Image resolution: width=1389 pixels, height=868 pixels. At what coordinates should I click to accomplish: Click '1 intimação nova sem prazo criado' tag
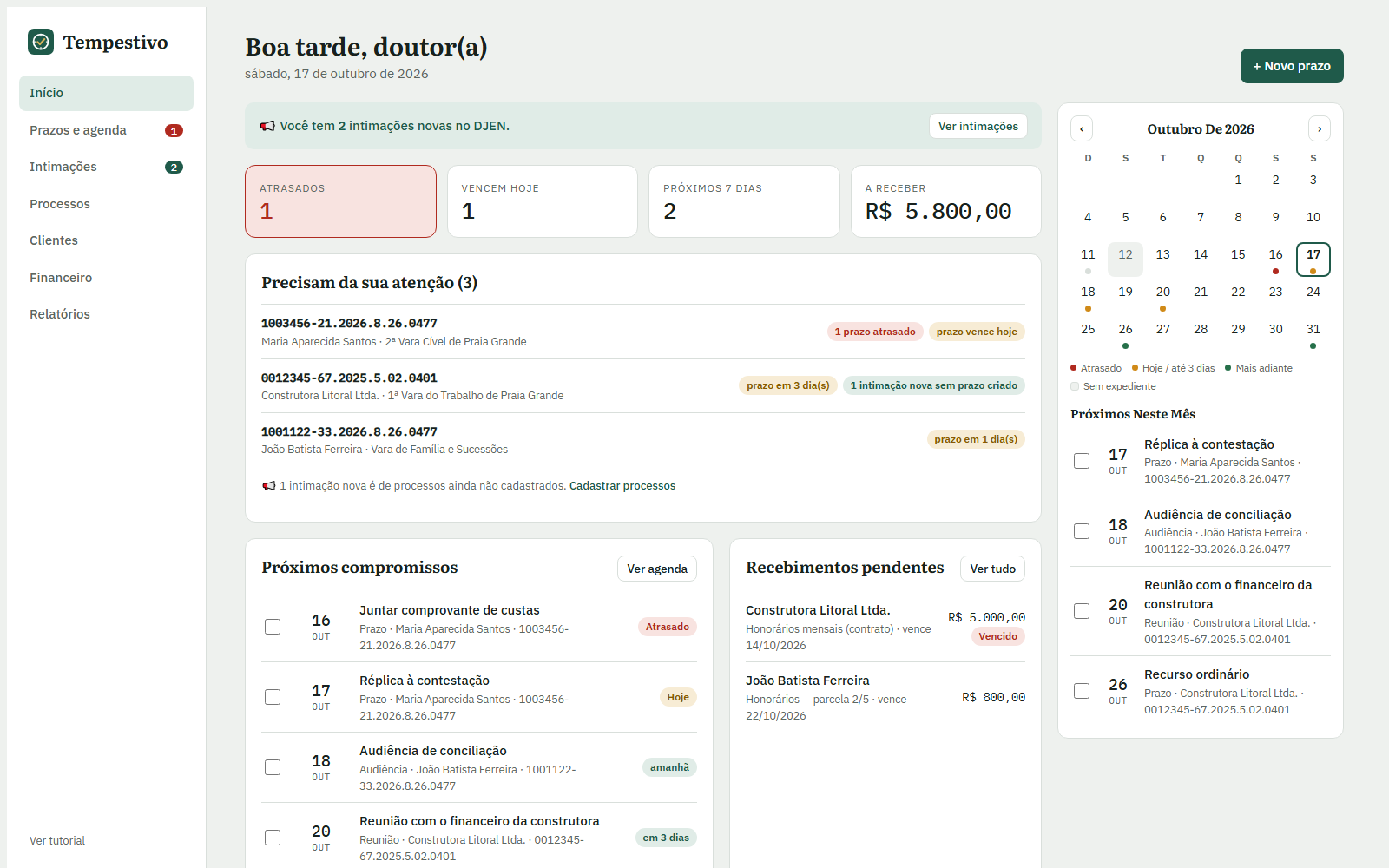click(x=934, y=385)
